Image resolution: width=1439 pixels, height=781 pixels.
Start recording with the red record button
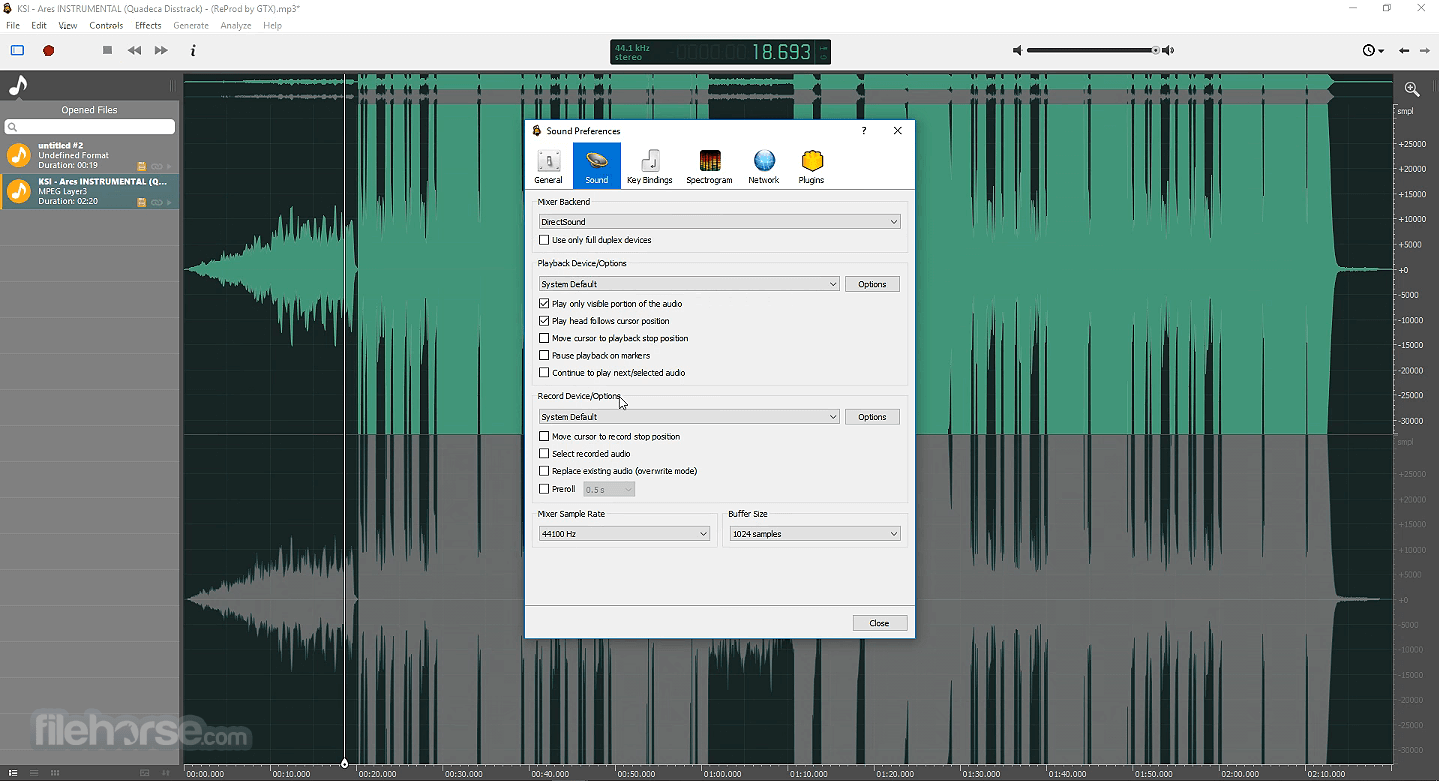click(48, 50)
